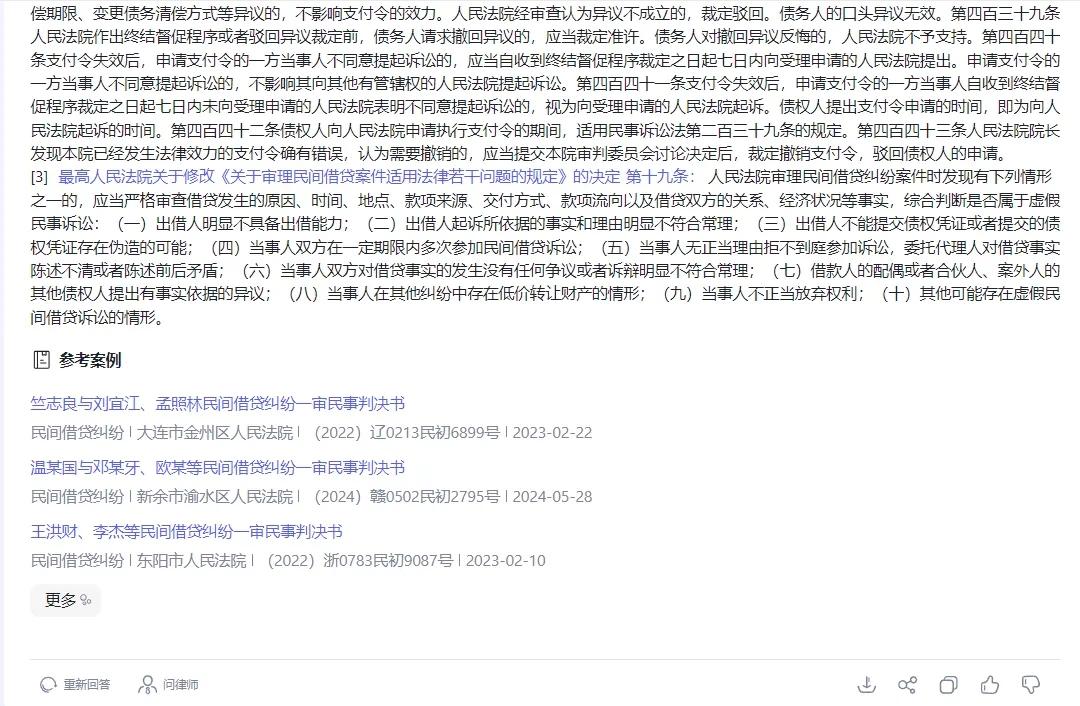Give a thumbs down to the answer

pos(1030,685)
